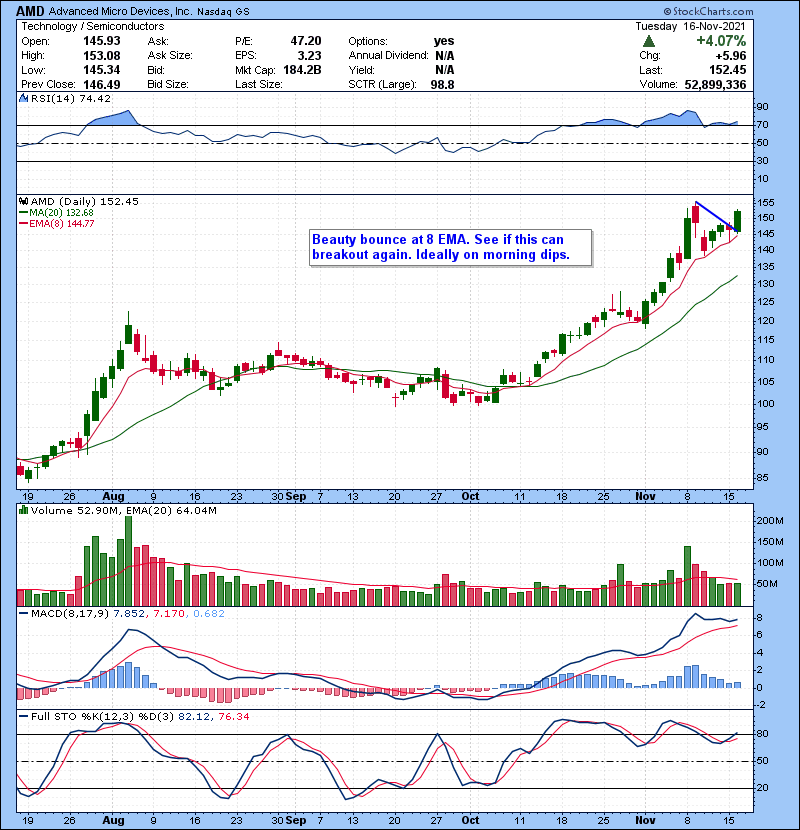The image size is (800, 830).
Task: Click the blue Beauty bounce annotation box
Action: coord(451,247)
